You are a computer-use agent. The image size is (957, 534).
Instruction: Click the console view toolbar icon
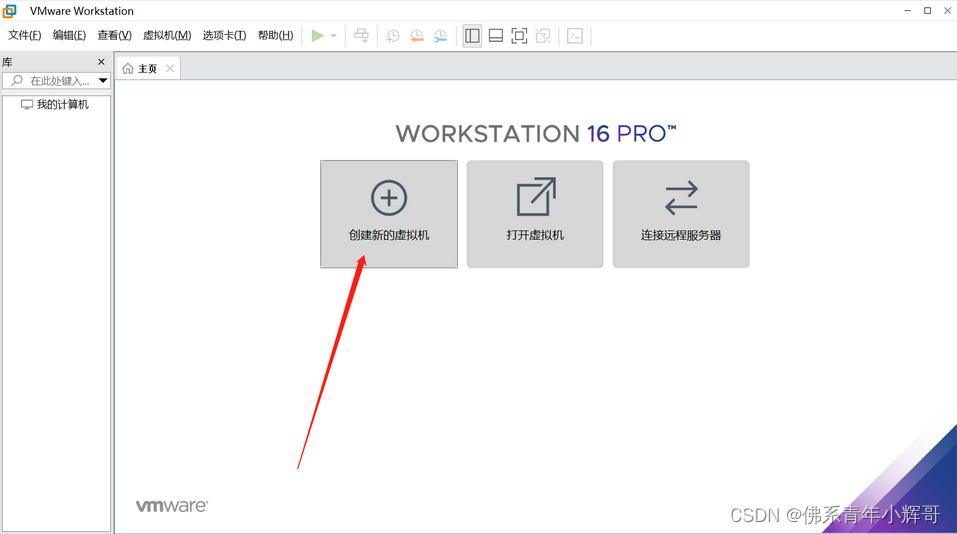click(x=575, y=36)
